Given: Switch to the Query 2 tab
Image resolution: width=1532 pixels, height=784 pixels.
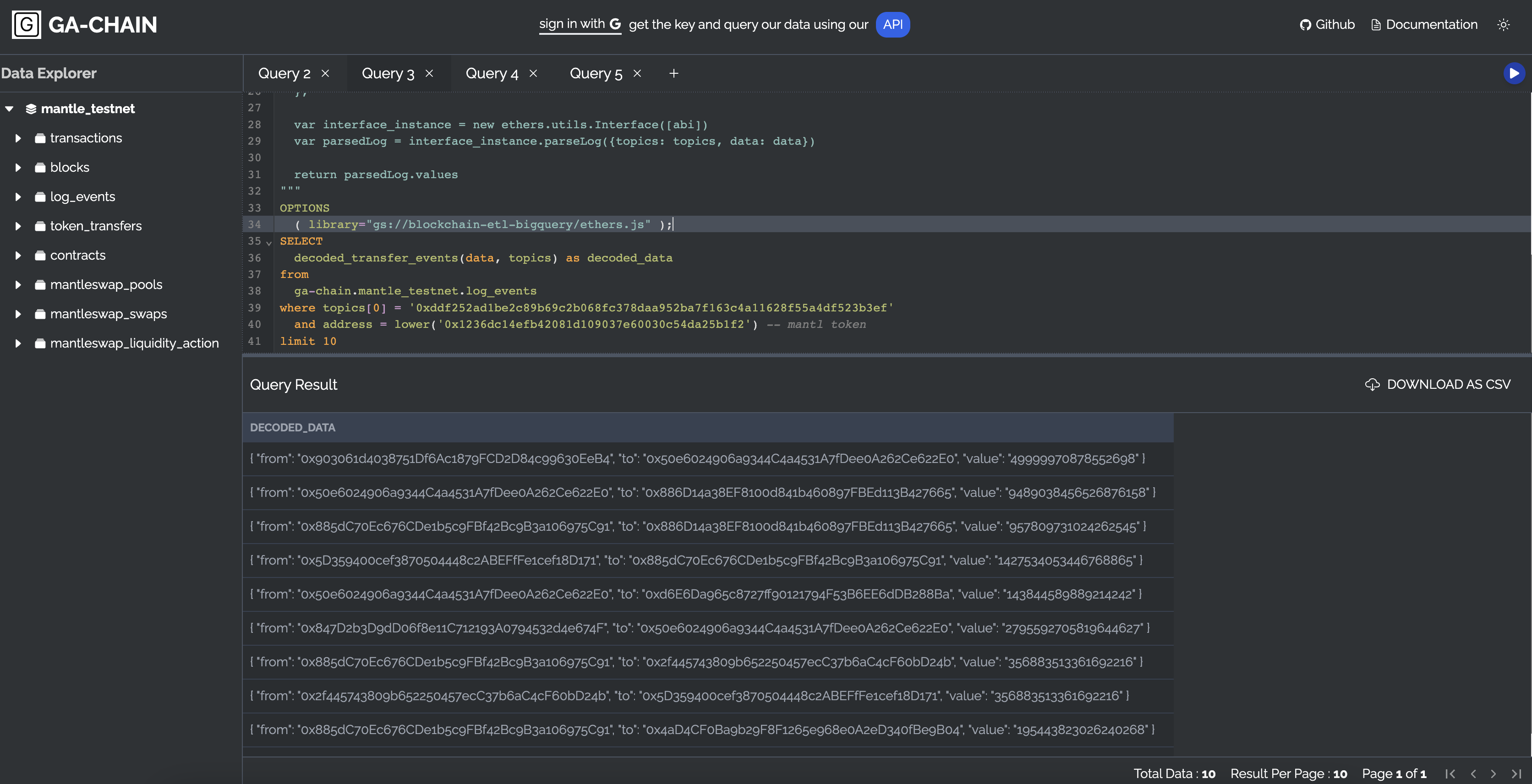Looking at the screenshot, I should (x=285, y=73).
